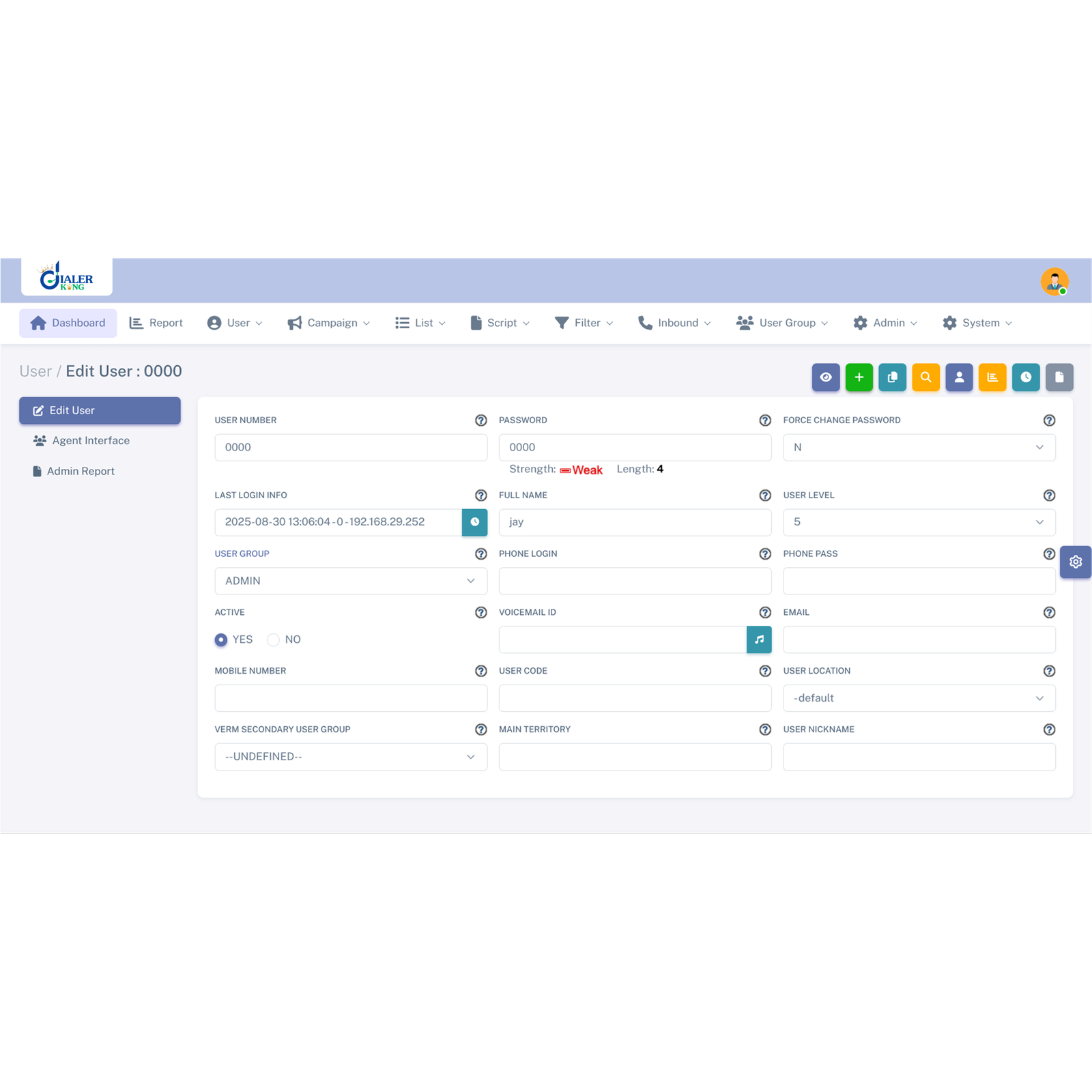Open Force Change Password dropdown
This screenshot has width=1092, height=1092.
click(919, 448)
